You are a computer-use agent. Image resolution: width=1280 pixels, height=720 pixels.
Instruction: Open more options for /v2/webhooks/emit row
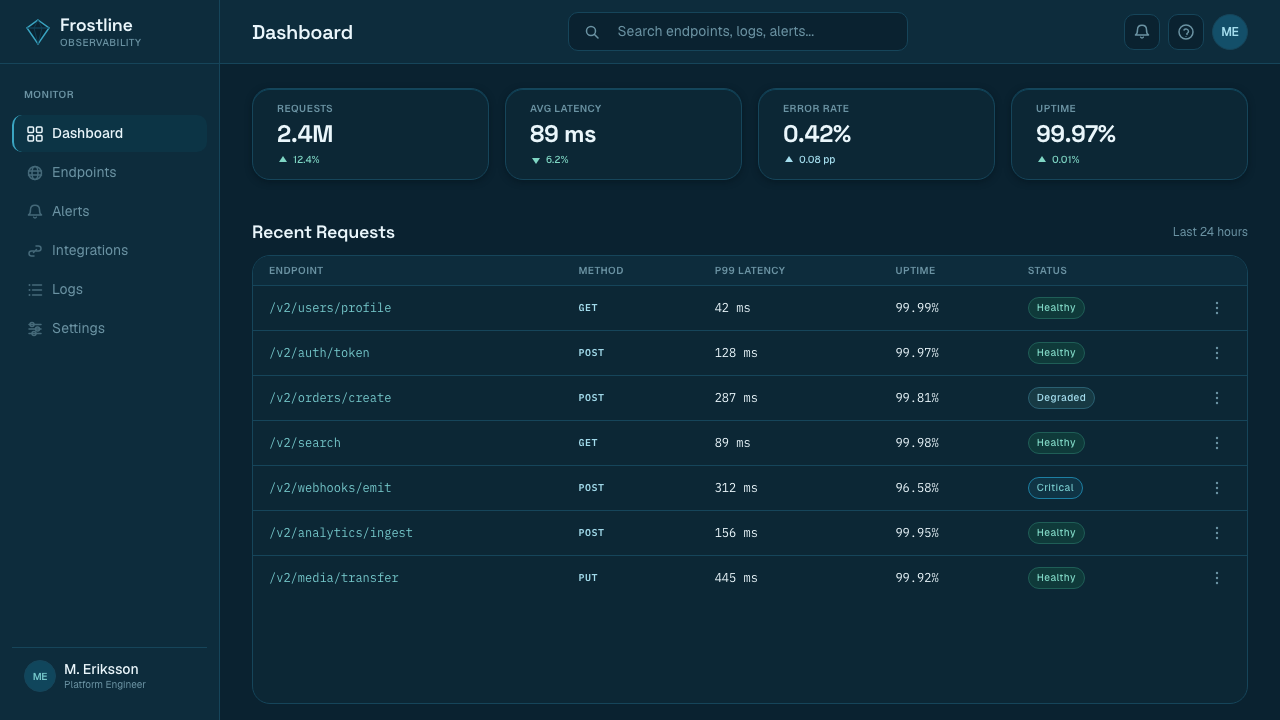click(1217, 488)
